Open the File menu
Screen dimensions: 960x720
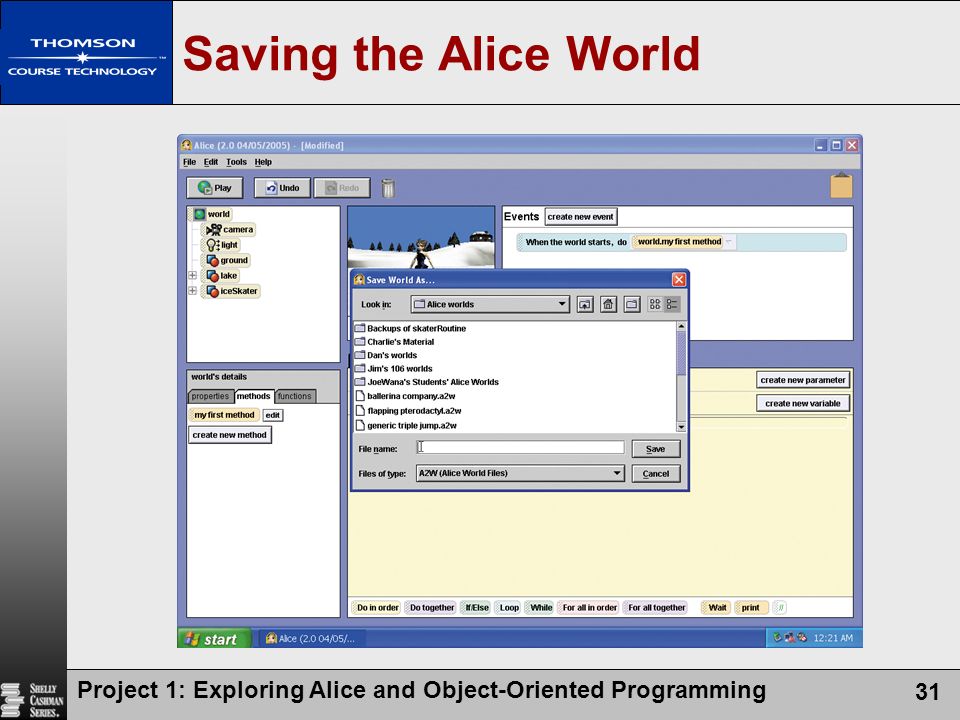tap(189, 162)
